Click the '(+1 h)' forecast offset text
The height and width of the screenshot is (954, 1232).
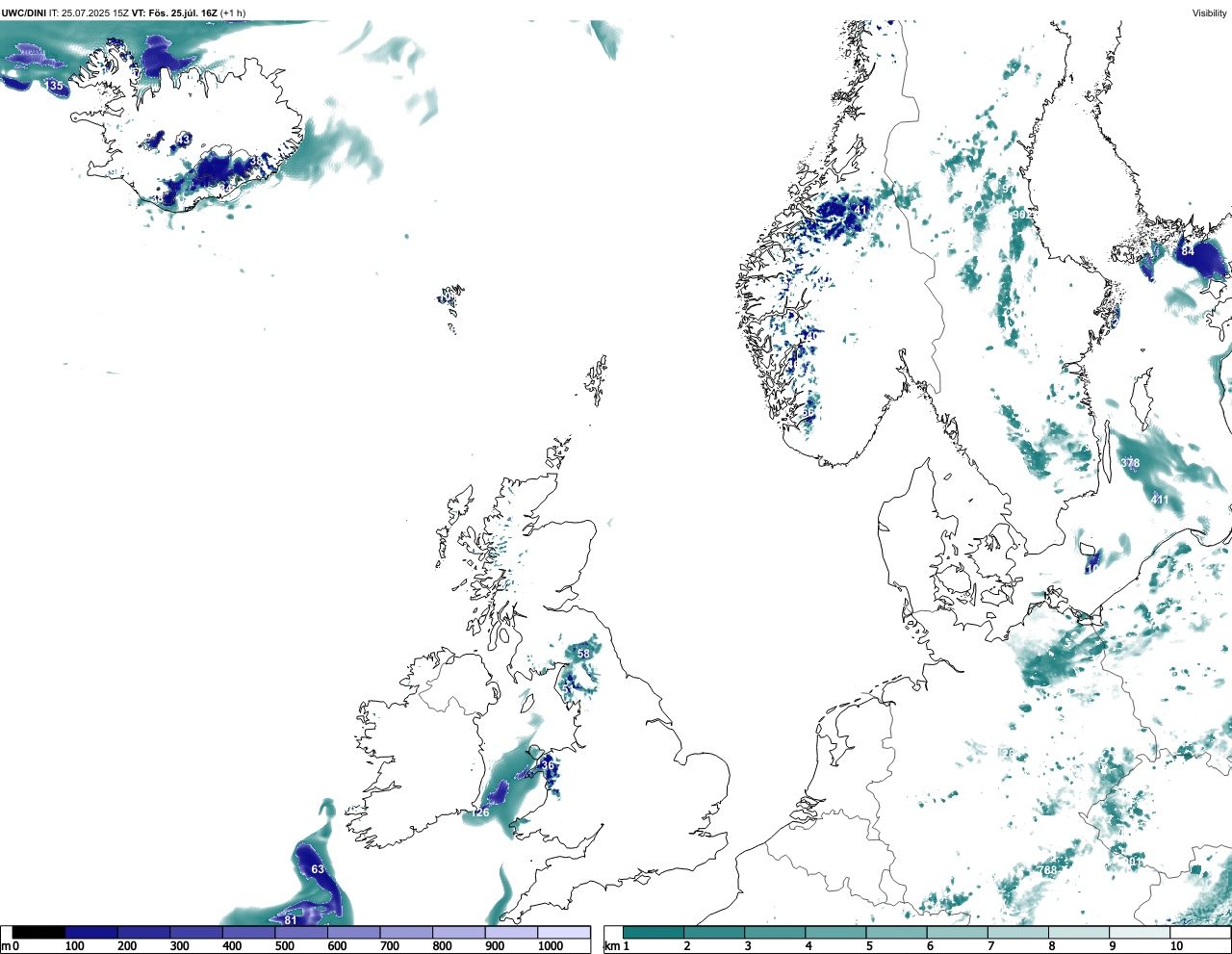pyautogui.click(x=233, y=13)
